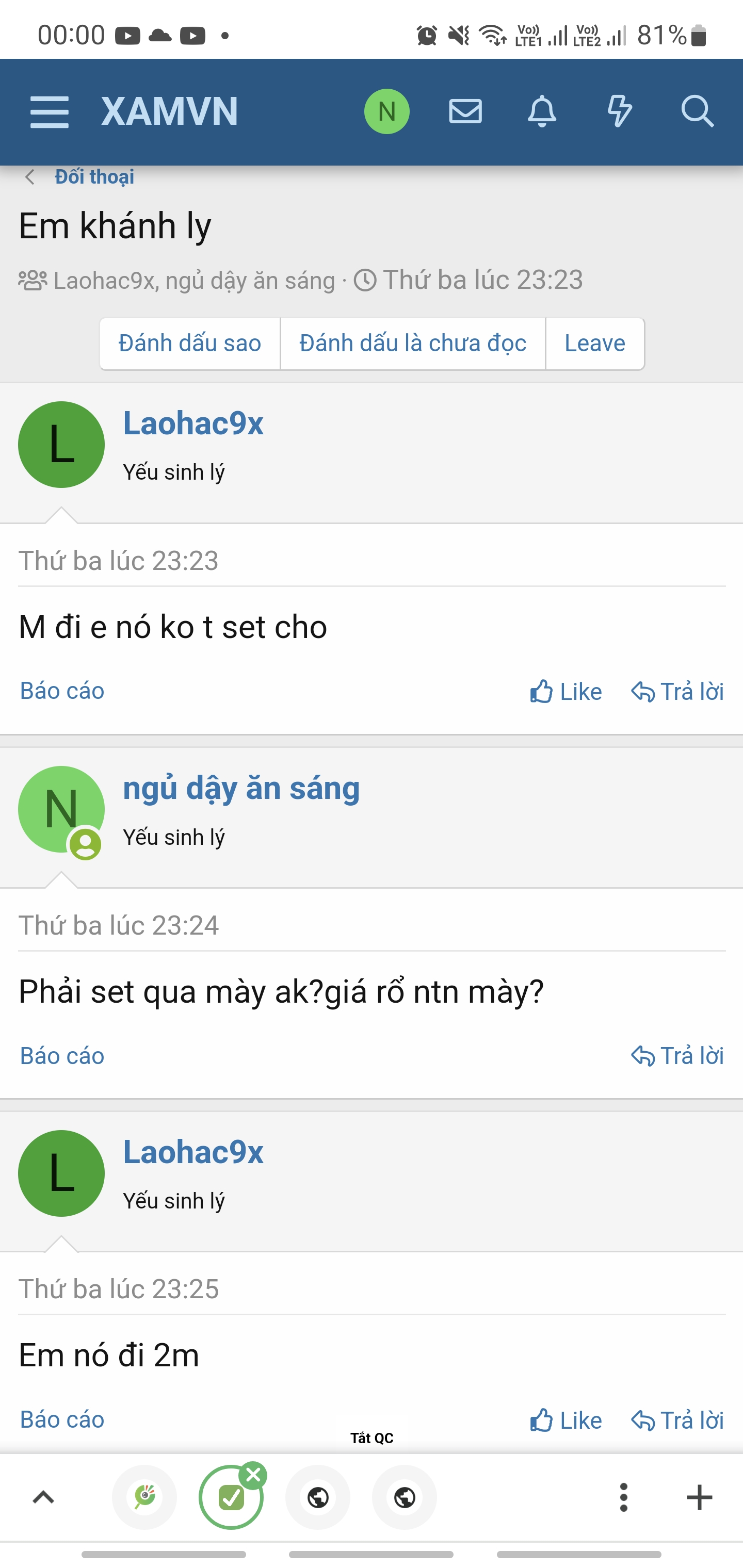Screen dimensions: 743x1568
Task: Open the inbox envelope icon
Action: pos(465,112)
